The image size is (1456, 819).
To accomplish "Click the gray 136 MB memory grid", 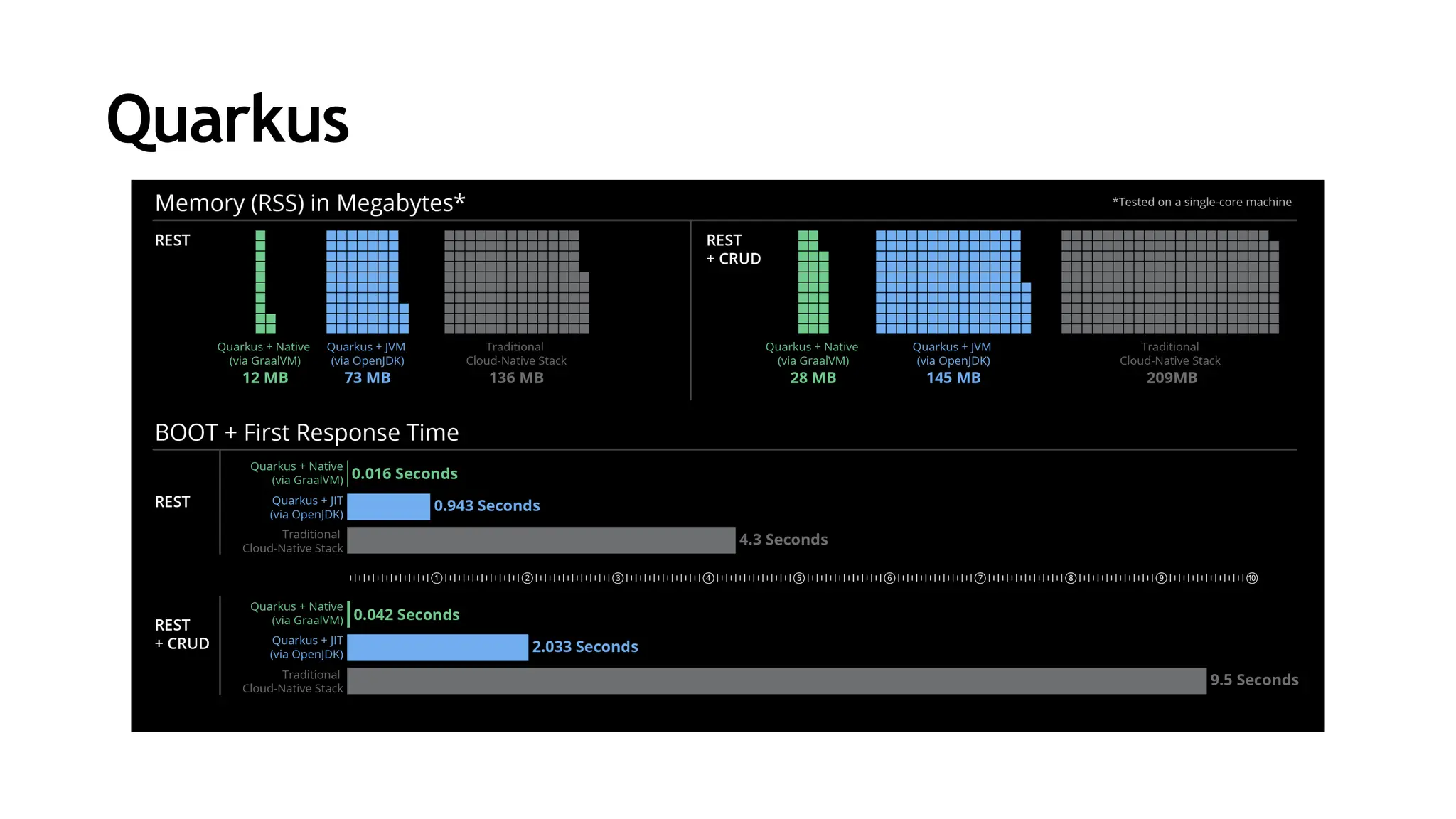I will pos(513,282).
